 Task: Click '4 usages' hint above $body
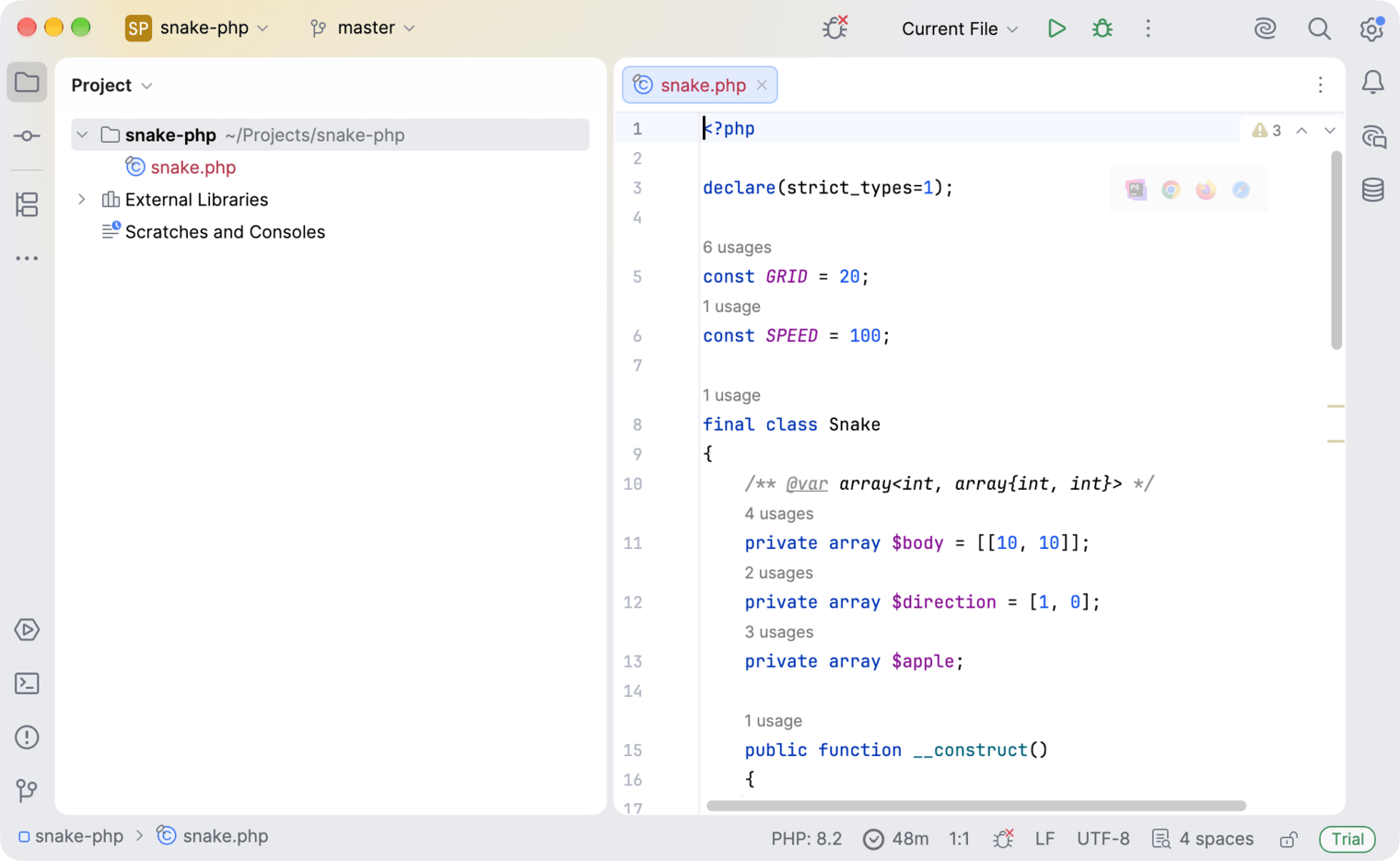tap(778, 514)
